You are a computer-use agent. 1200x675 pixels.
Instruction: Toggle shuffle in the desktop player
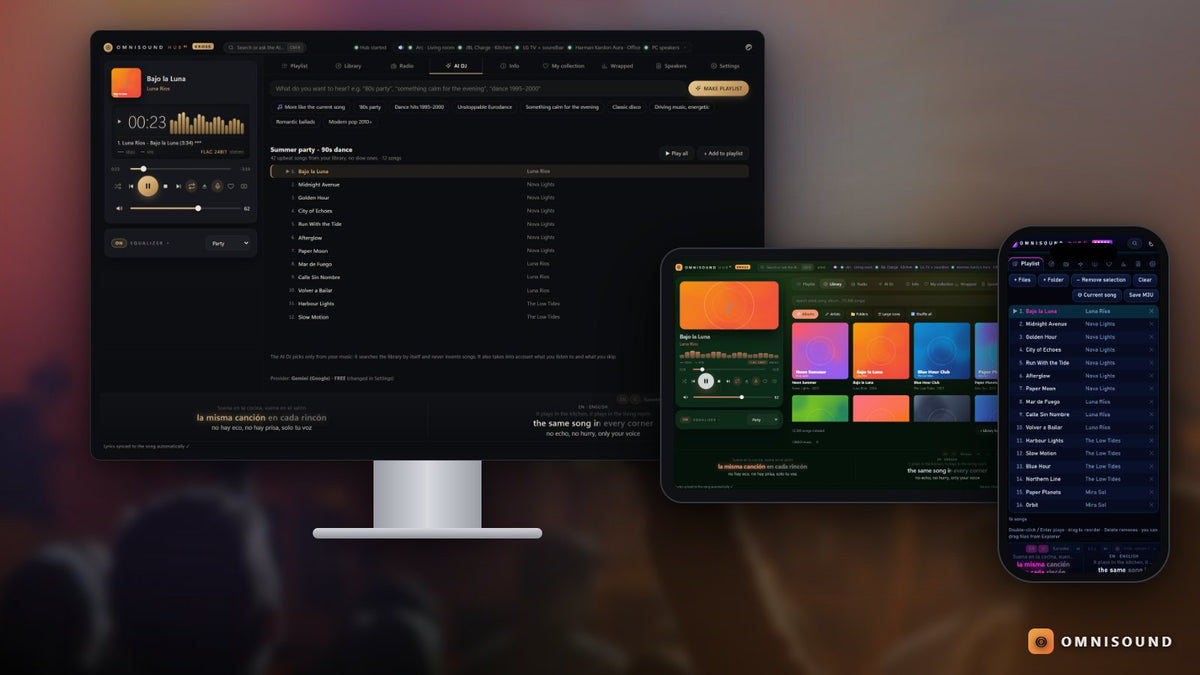coord(118,186)
